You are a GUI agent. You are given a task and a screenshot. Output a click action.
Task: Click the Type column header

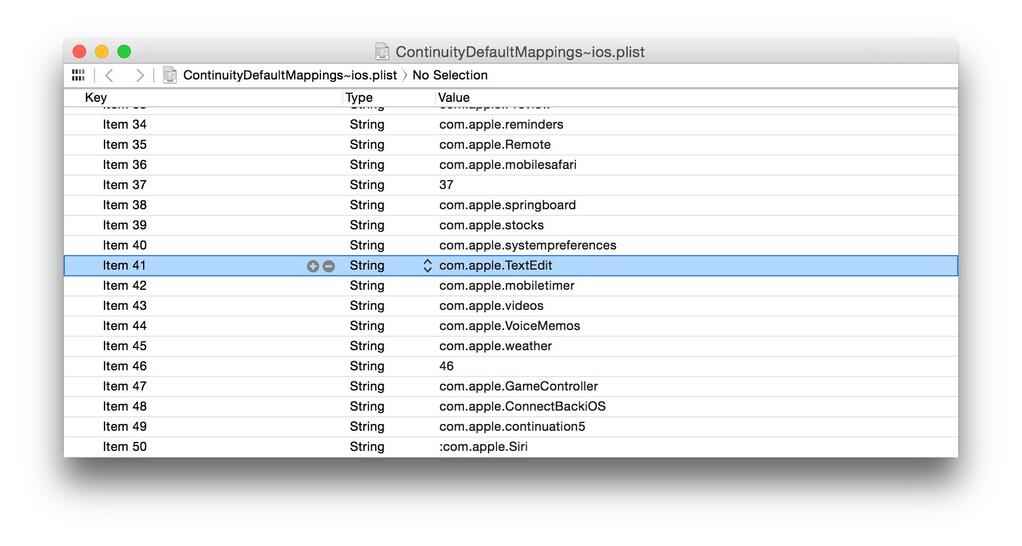click(x=358, y=97)
